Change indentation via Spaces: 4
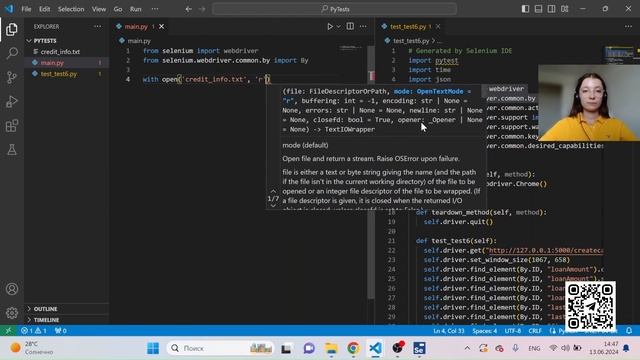This screenshot has width=640, height=360. (484, 331)
